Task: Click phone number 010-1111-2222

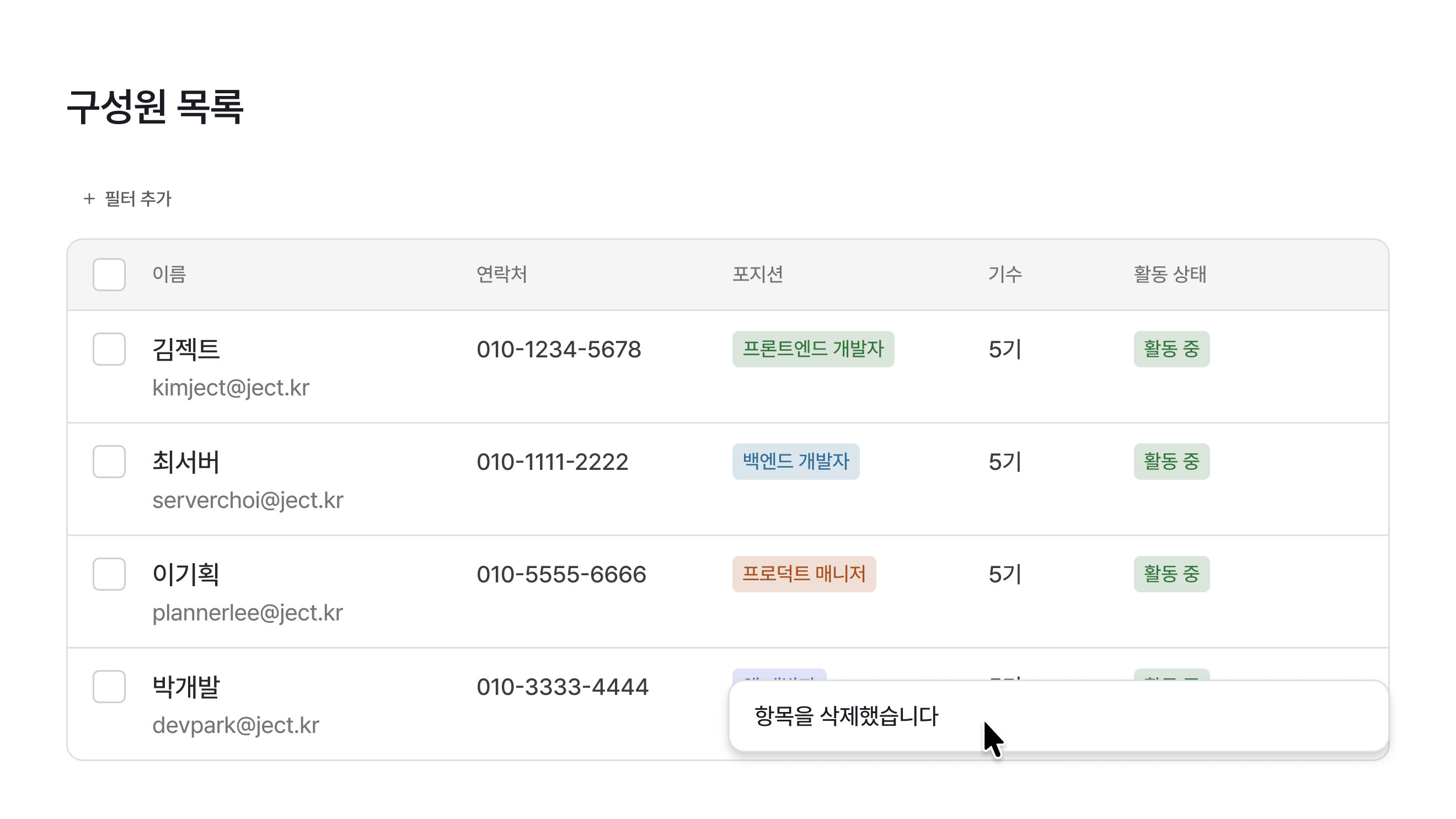Action: click(x=552, y=462)
